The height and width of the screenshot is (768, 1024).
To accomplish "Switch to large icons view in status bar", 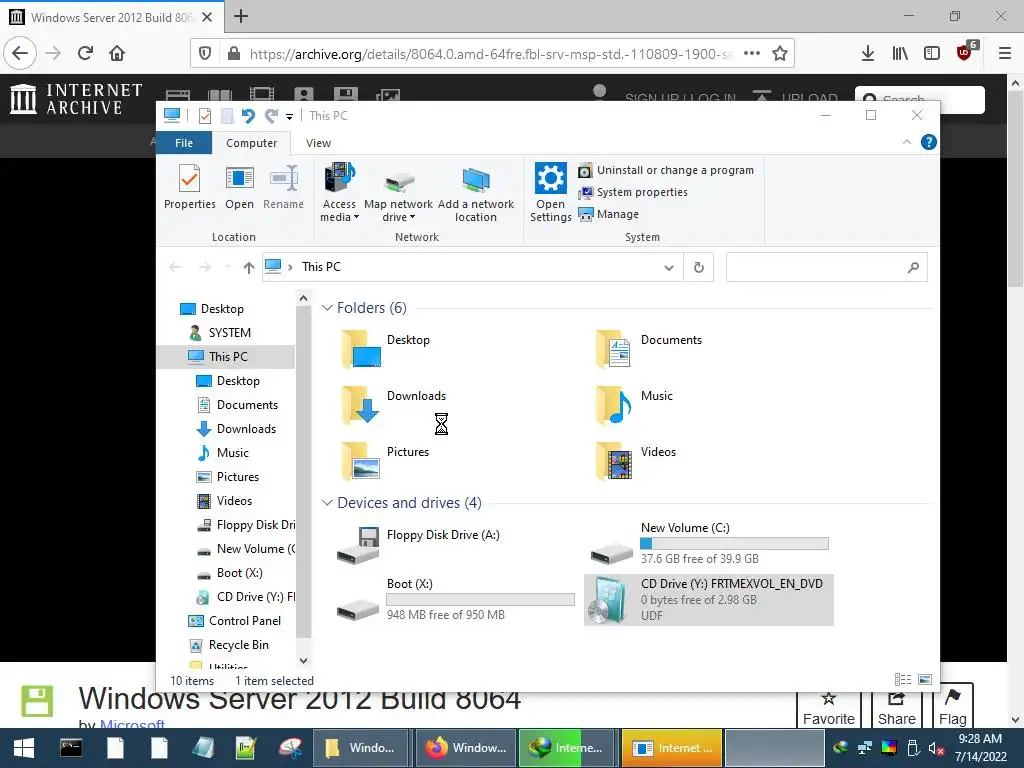I will (x=925, y=680).
